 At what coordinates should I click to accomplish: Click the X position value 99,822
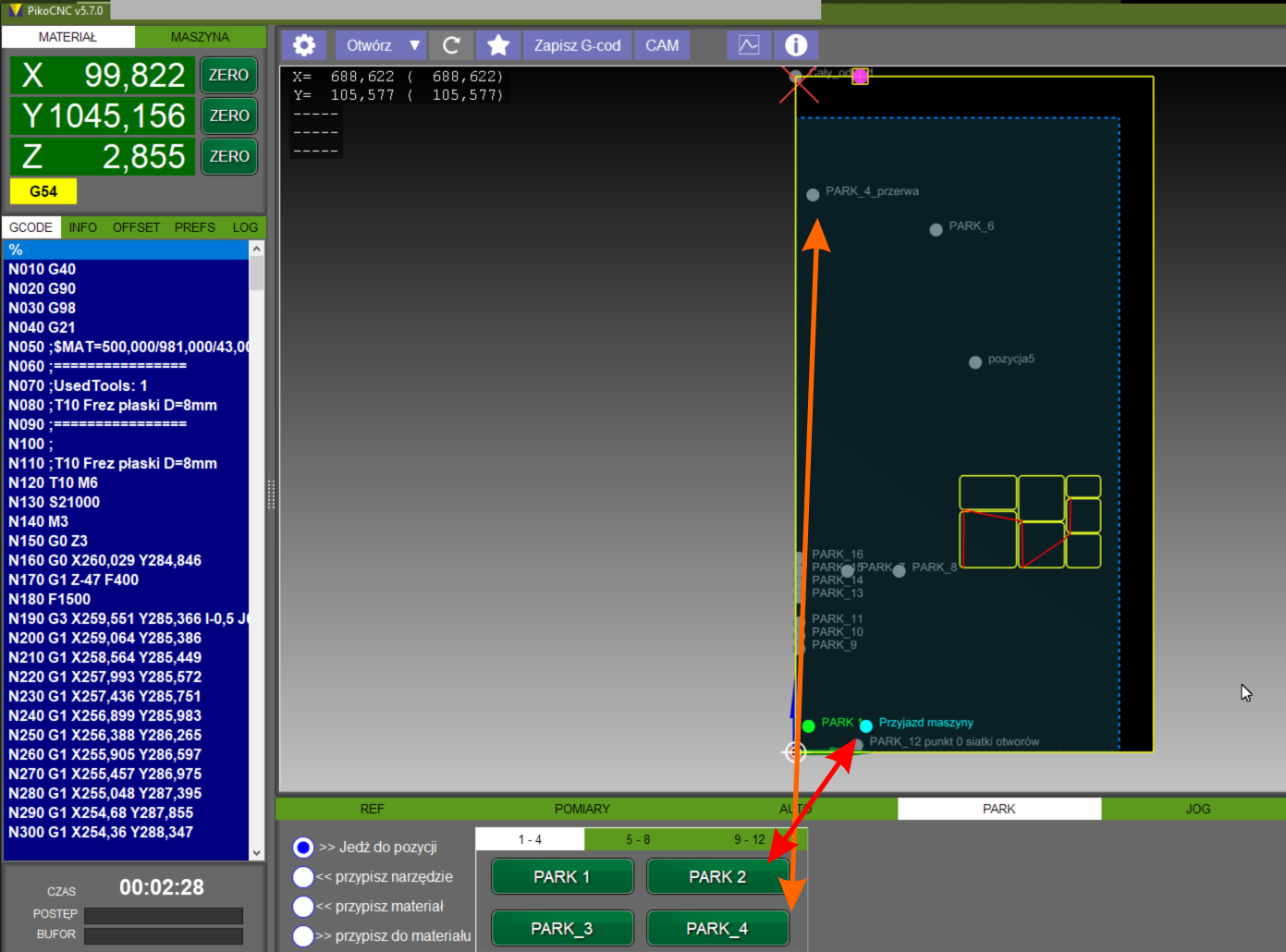click(135, 75)
